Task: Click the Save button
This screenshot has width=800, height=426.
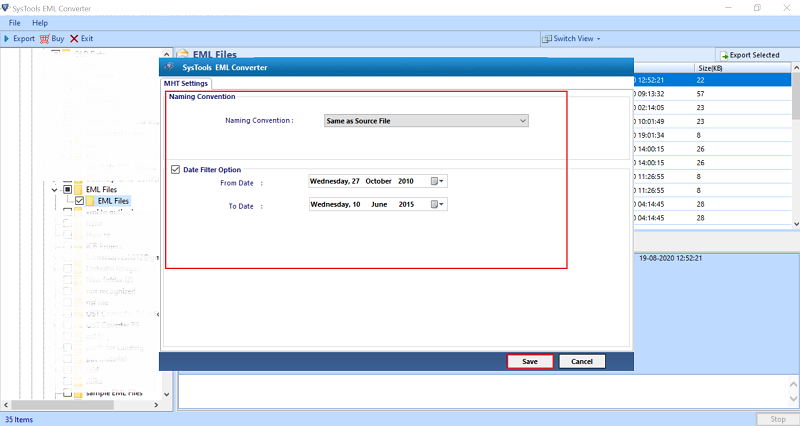Action: coord(530,361)
